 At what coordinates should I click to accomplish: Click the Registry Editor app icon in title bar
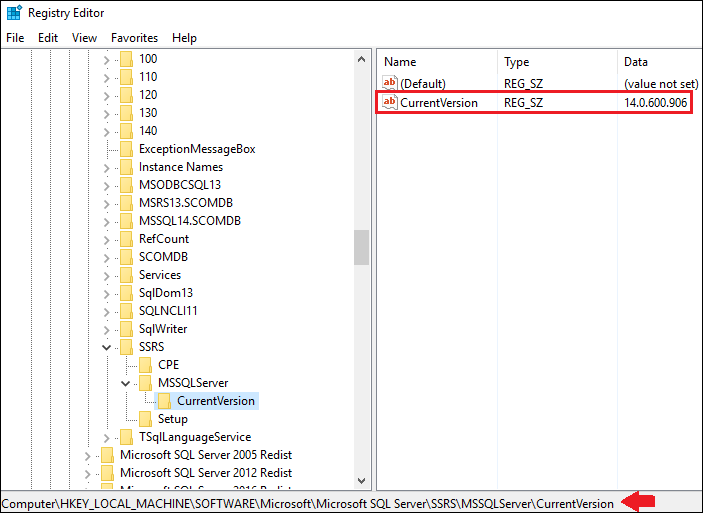point(14,13)
